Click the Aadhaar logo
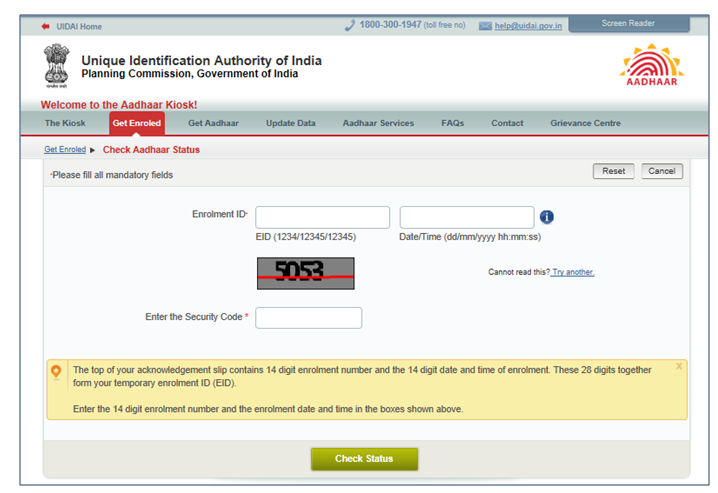Screen dimensions: 718x493 click(652, 65)
